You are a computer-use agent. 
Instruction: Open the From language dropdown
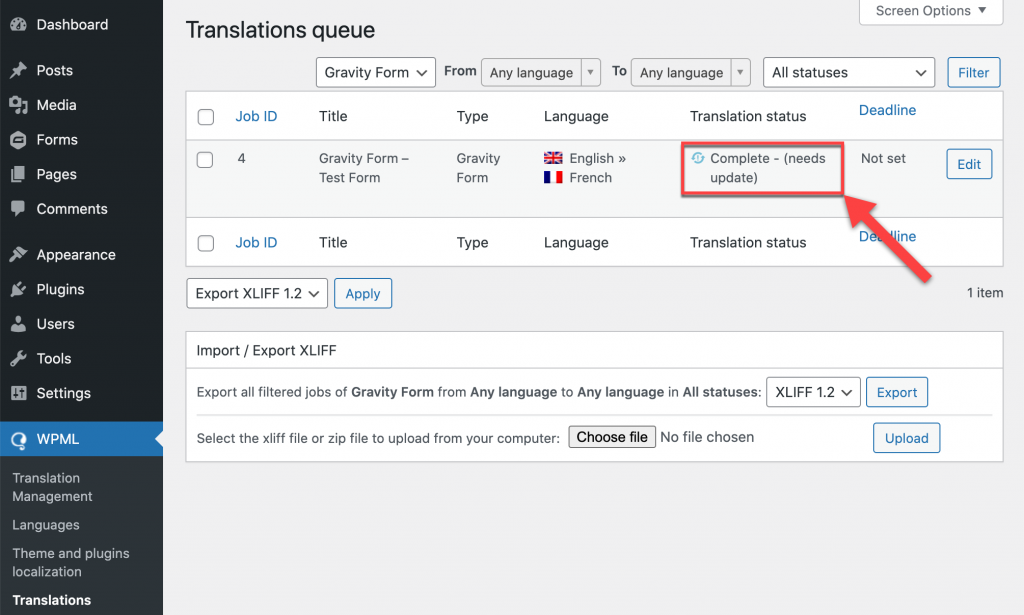(541, 72)
